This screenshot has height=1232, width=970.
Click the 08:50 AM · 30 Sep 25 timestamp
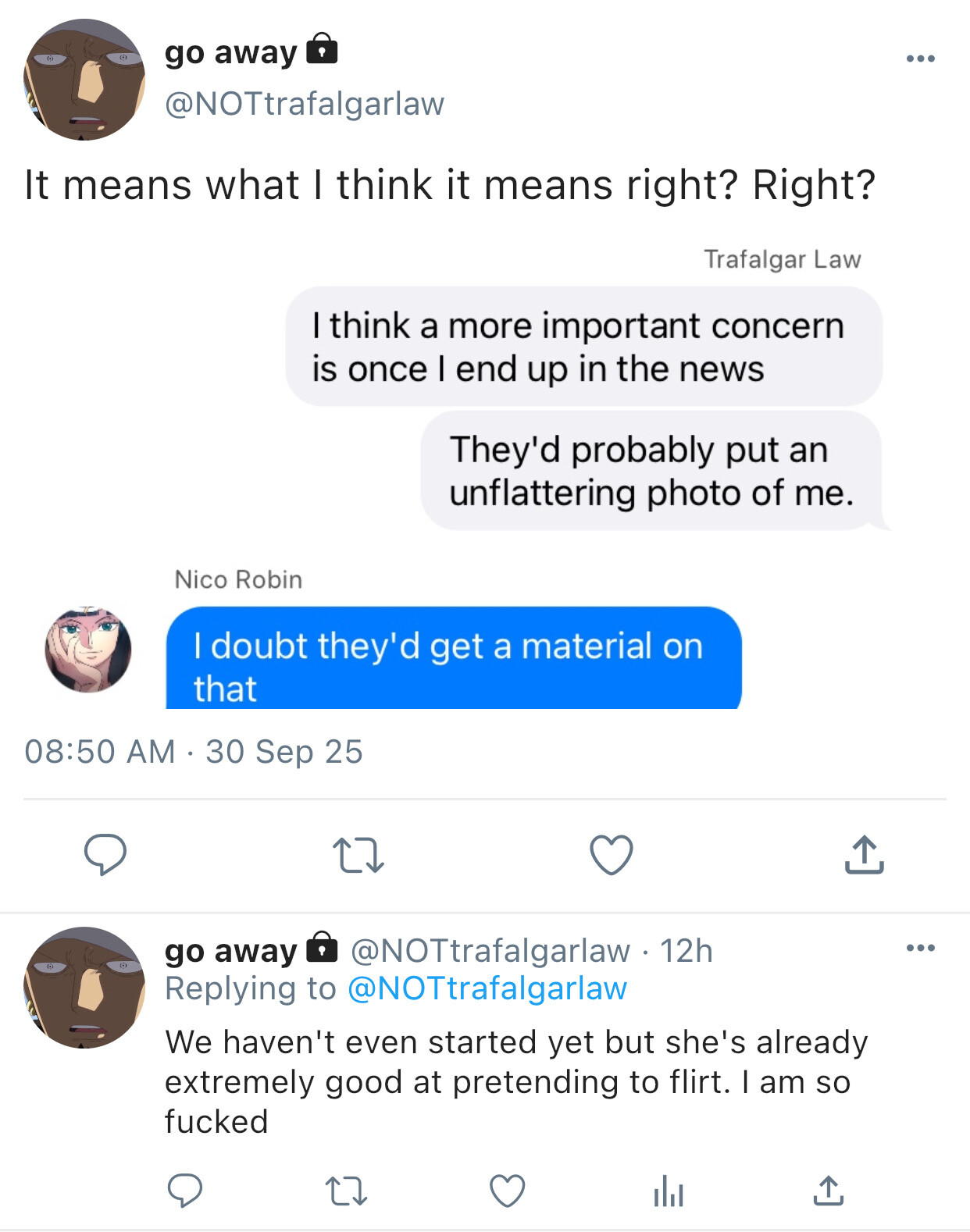[x=194, y=752]
